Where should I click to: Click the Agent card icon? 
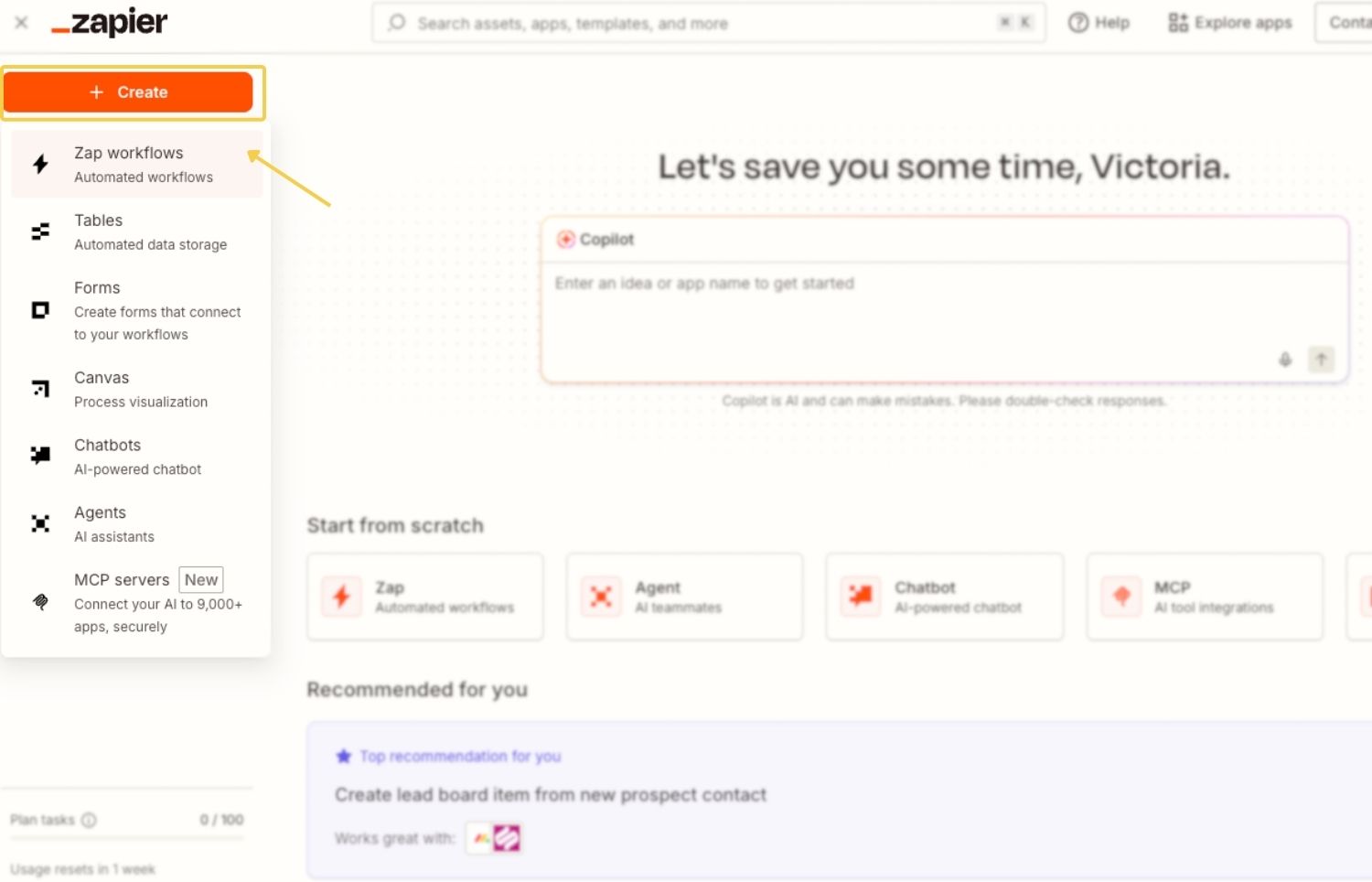601,597
